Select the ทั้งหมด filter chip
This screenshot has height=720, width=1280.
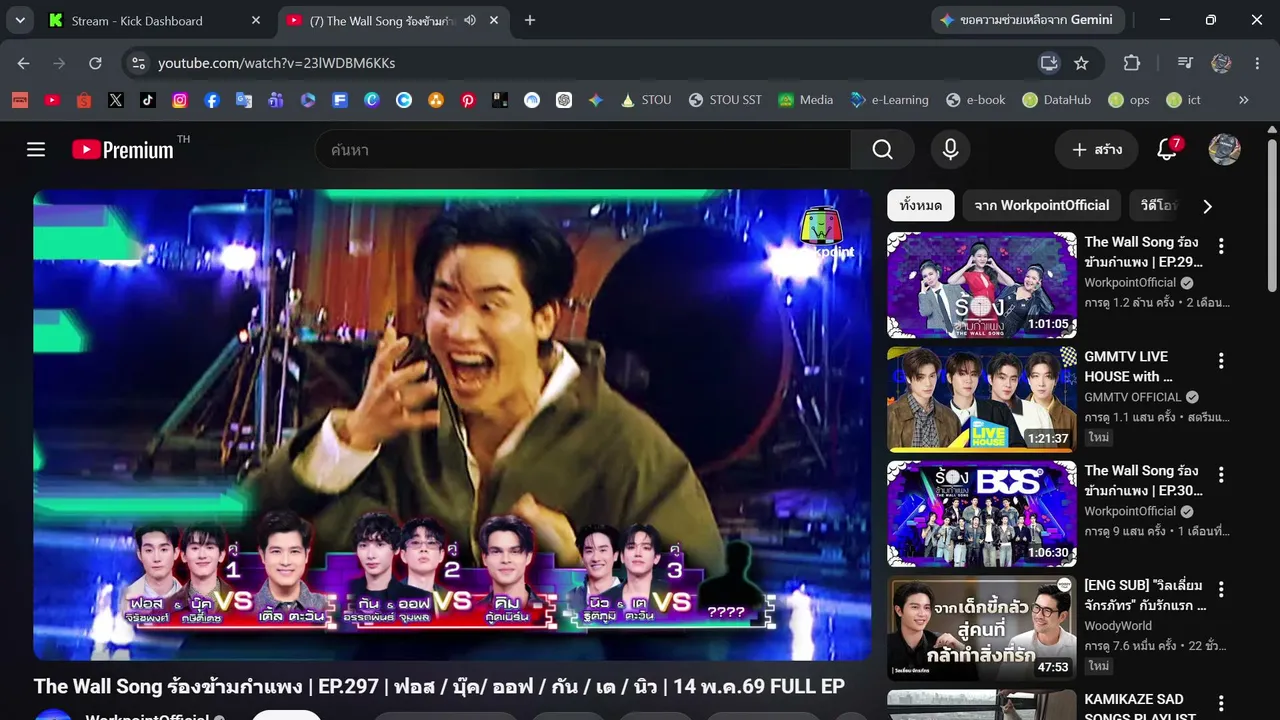[x=920, y=205]
